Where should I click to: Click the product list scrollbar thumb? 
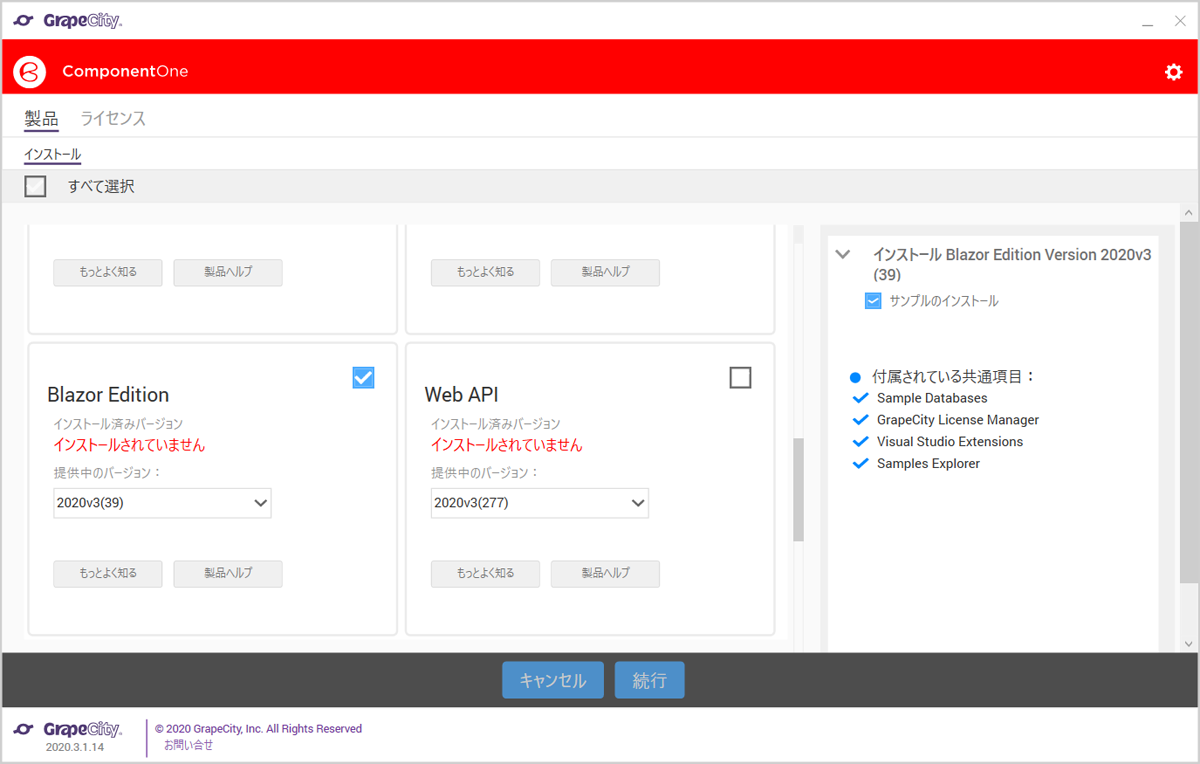798,490
